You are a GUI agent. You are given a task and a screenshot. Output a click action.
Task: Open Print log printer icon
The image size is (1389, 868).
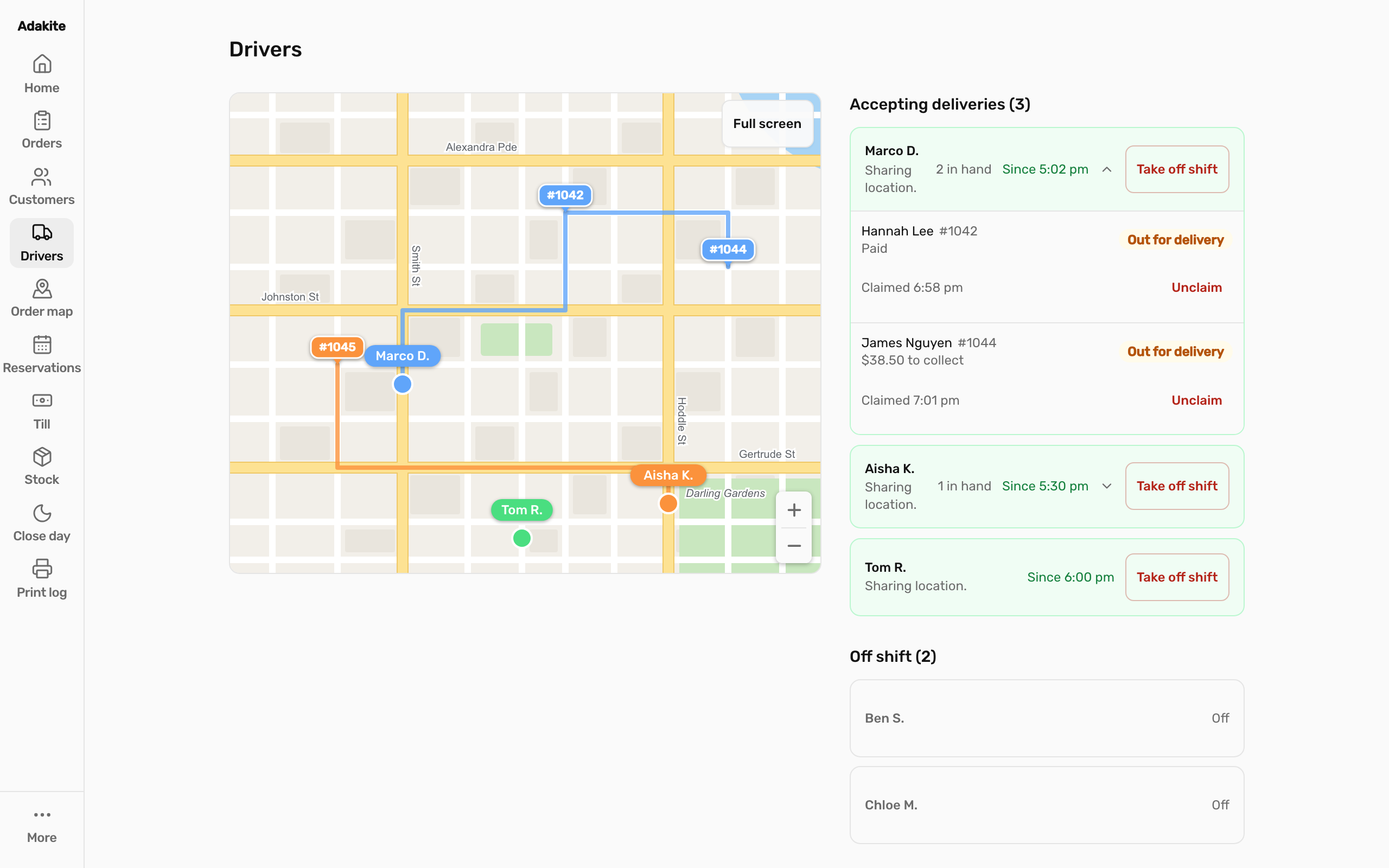pyautogui.click(x=42, y=569)
